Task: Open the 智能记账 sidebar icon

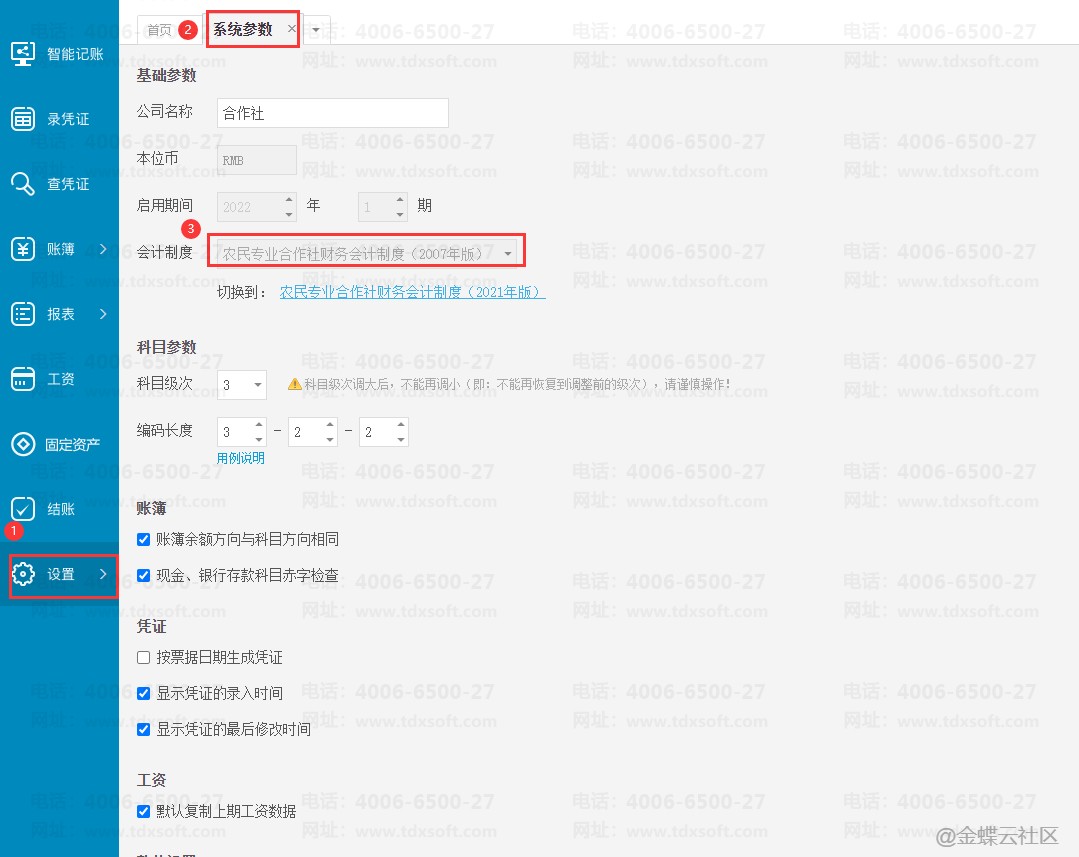Action: (23, 54)
